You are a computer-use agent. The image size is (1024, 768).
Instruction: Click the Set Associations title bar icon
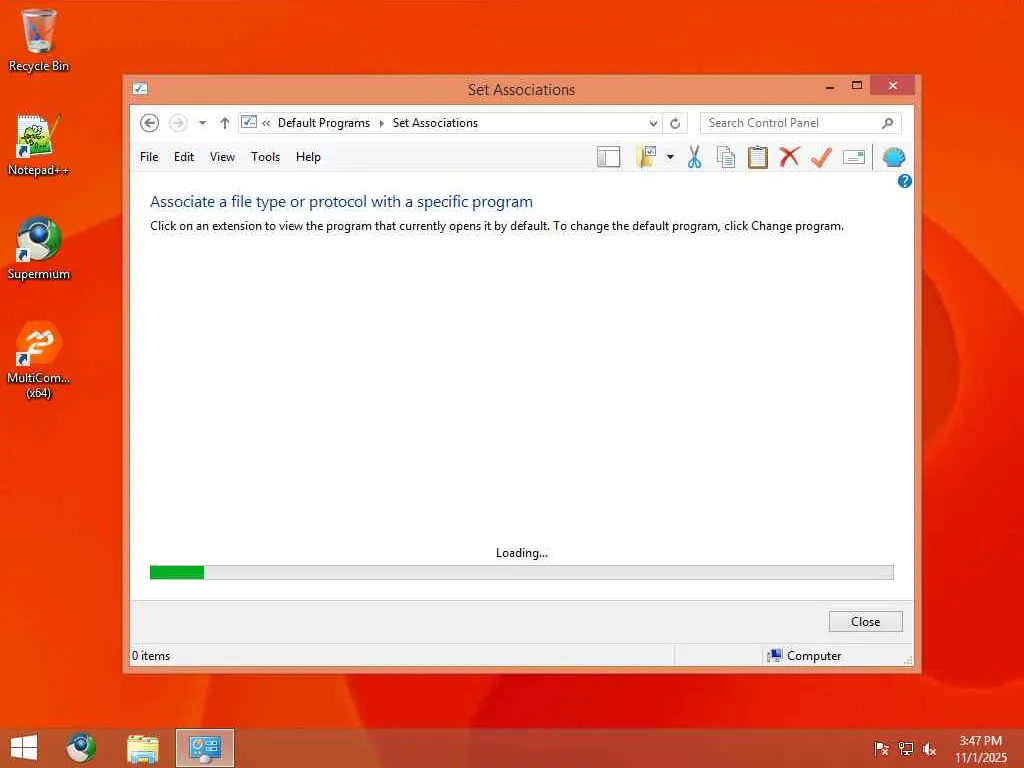[140, 89]
